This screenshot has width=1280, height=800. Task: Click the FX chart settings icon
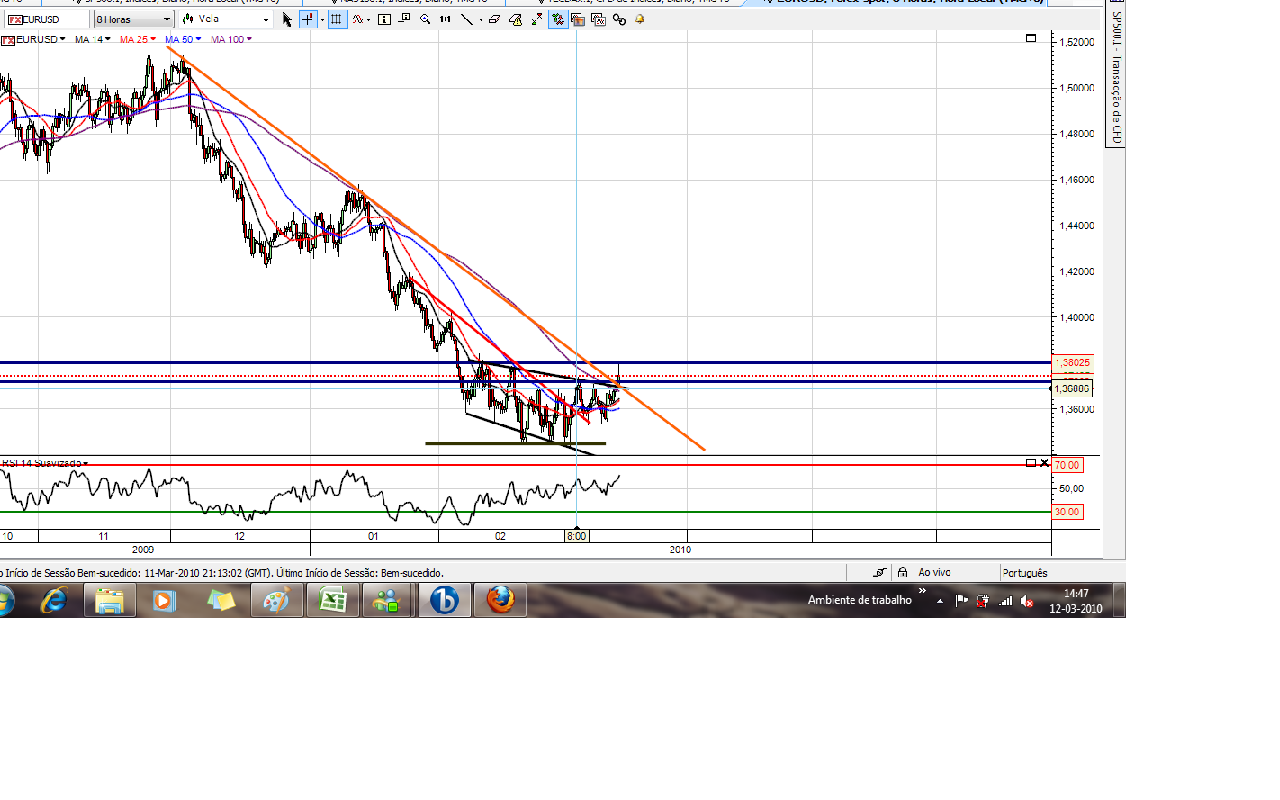tap(598, 19)
